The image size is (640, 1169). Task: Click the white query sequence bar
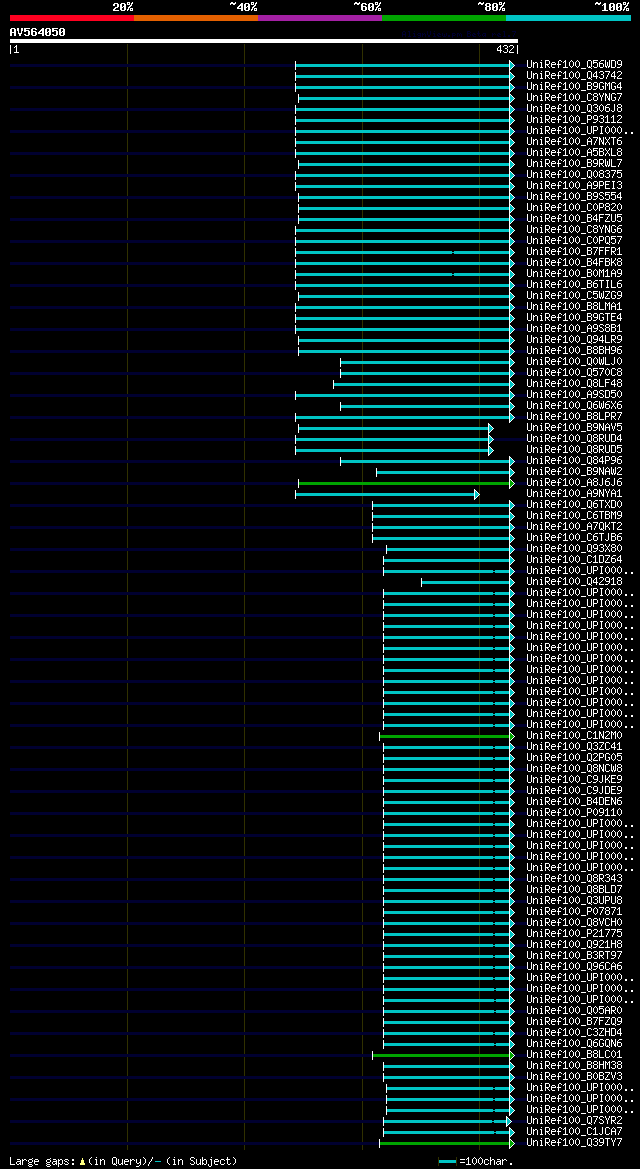[263, 41]
